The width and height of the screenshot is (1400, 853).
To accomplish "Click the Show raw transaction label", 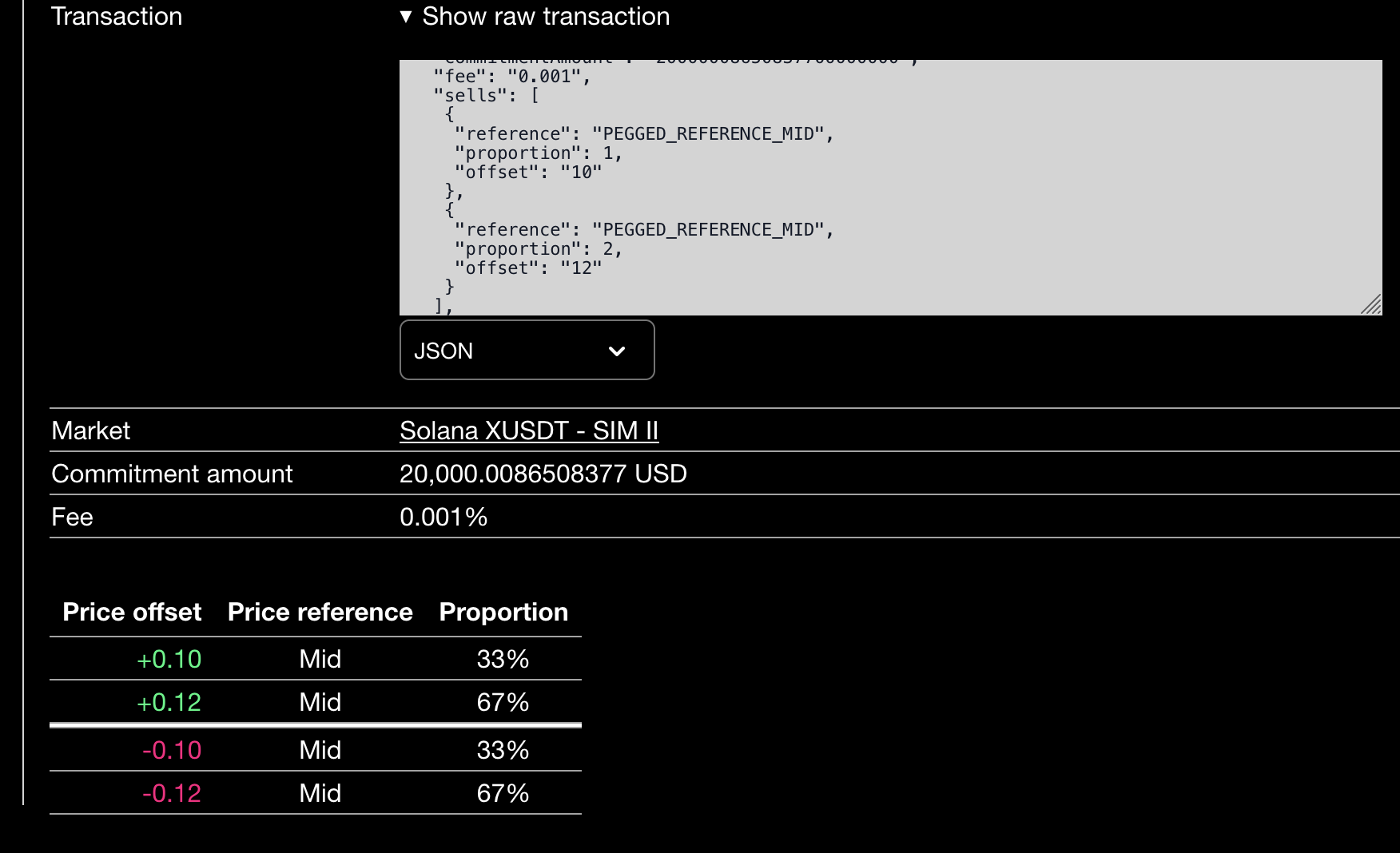I will pyautogui.click(x=545, y=16).
